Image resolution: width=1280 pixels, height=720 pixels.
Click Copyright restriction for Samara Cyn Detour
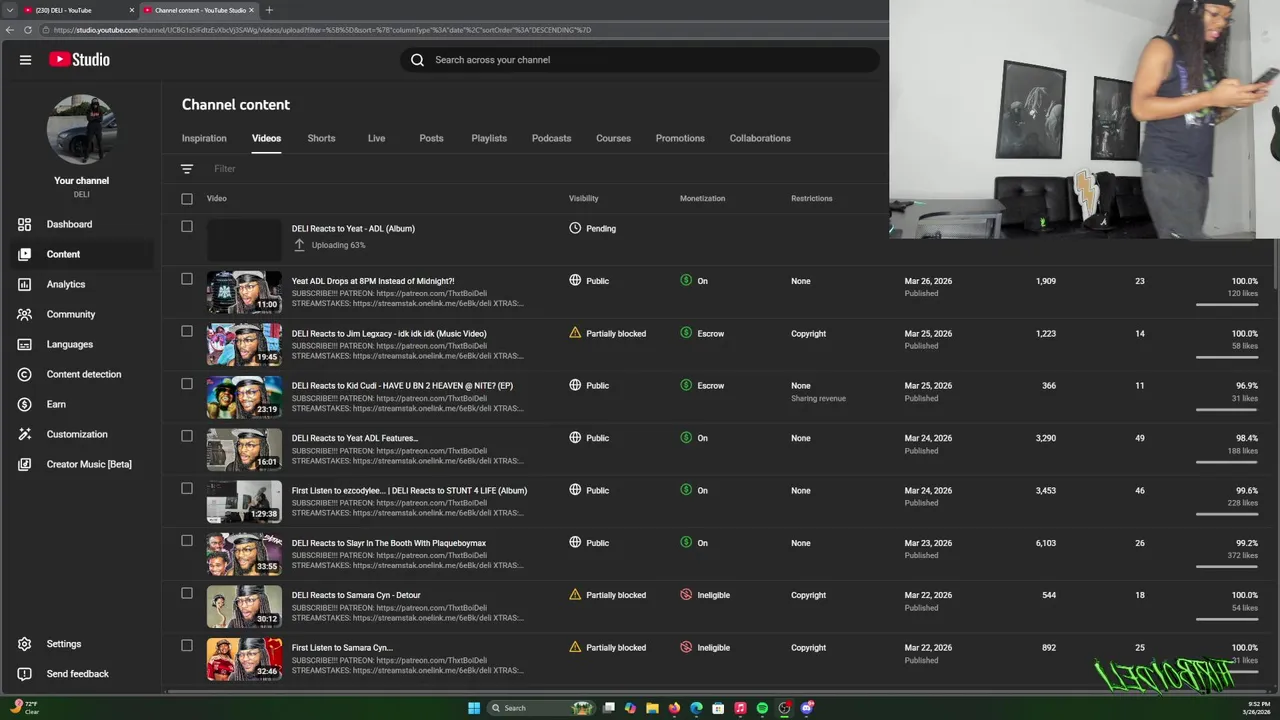[808, 595]
